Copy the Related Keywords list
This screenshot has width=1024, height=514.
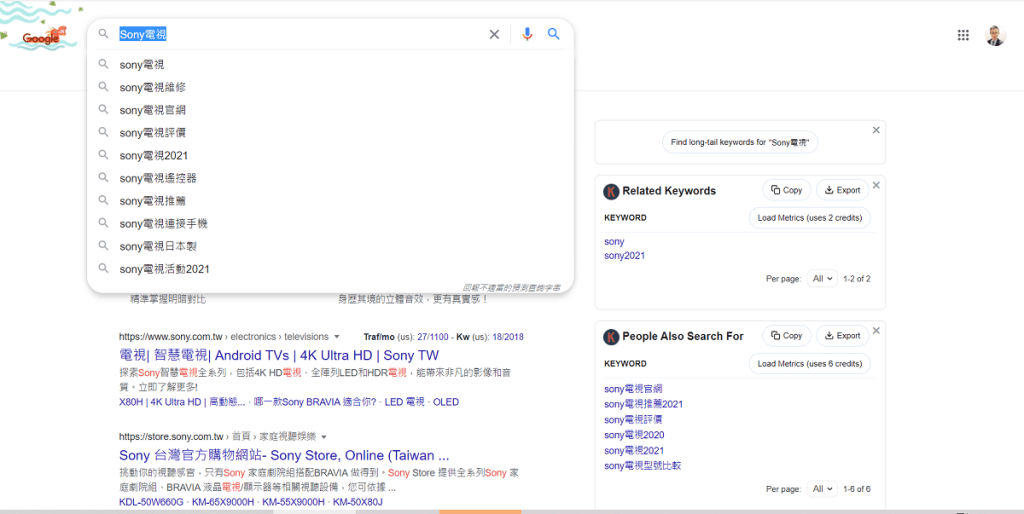point(786,190)
